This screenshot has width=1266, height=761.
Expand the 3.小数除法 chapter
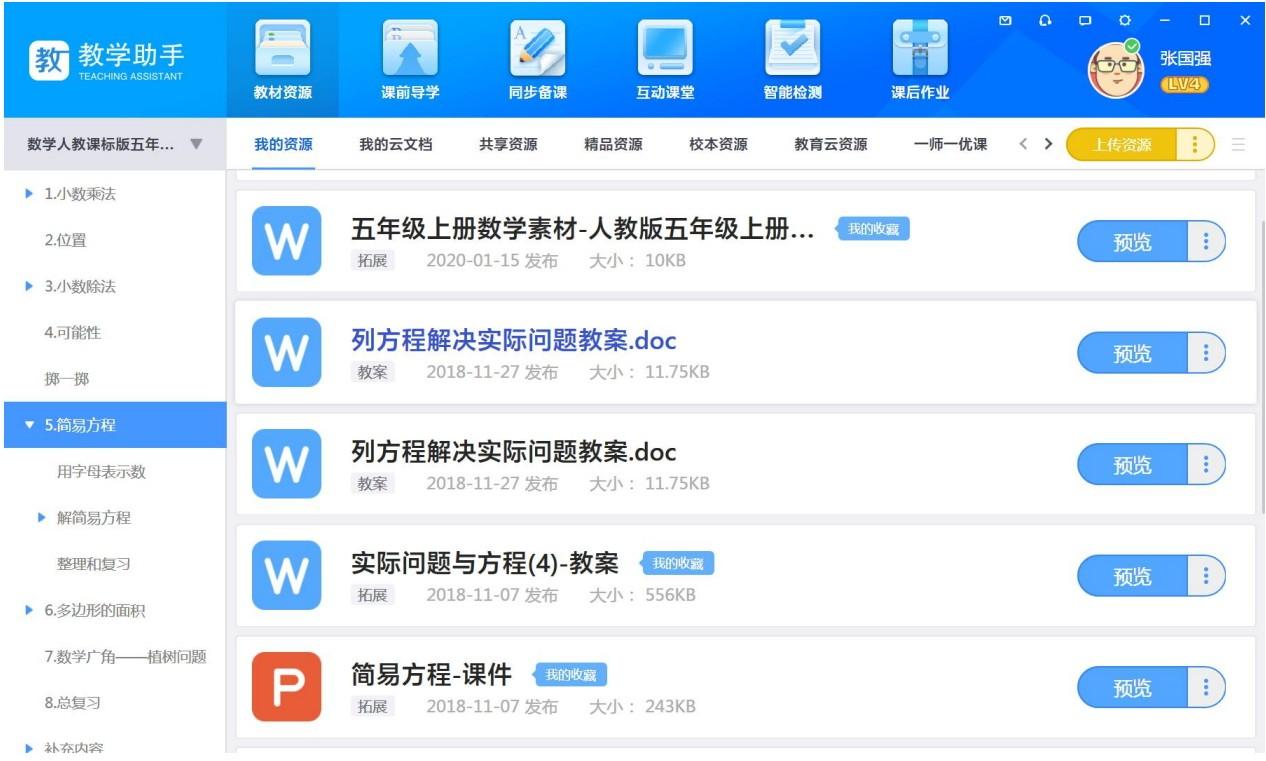click(28, 286)
